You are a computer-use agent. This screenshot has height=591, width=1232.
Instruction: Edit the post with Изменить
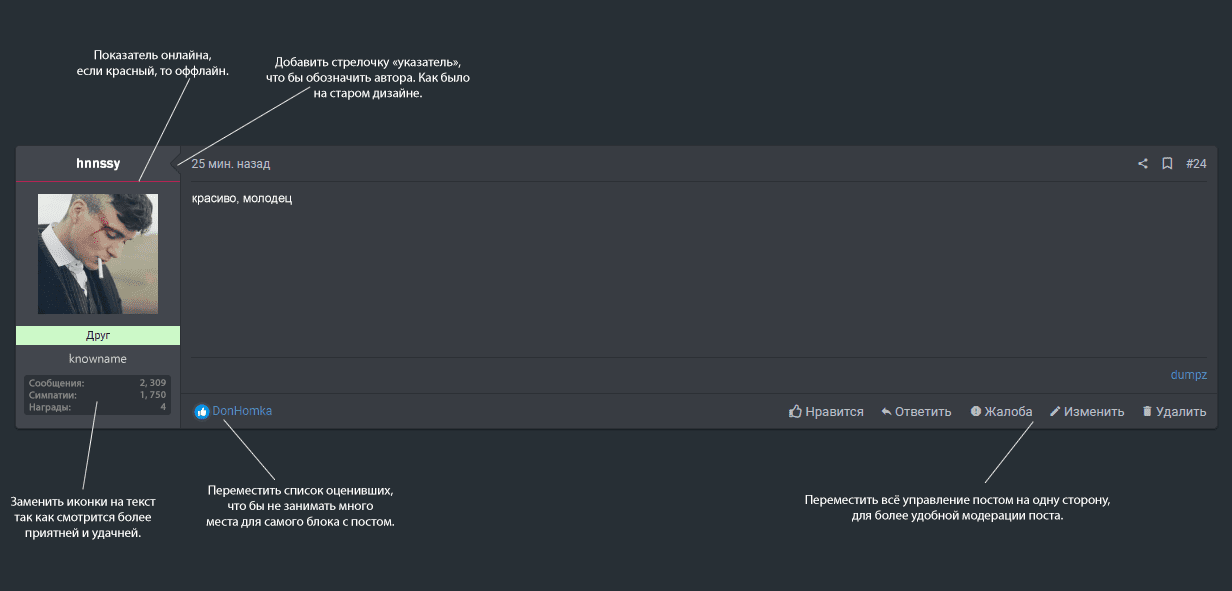tap(1086, 411)
